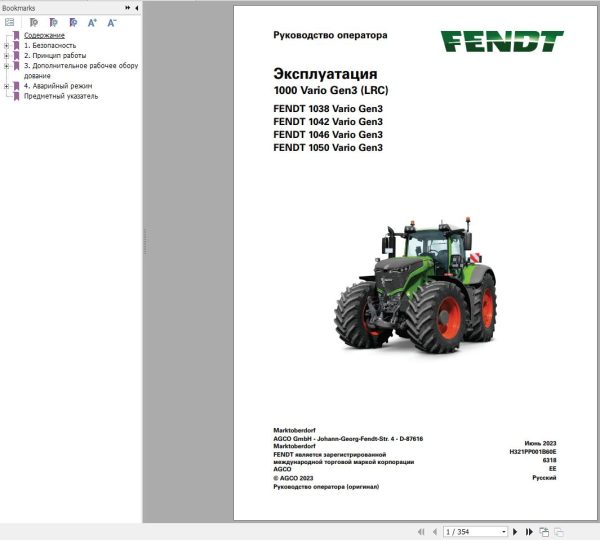The height and width of the screenshot is (540, 600).
Task: Click the Русский language label
Action: (544, 478)
